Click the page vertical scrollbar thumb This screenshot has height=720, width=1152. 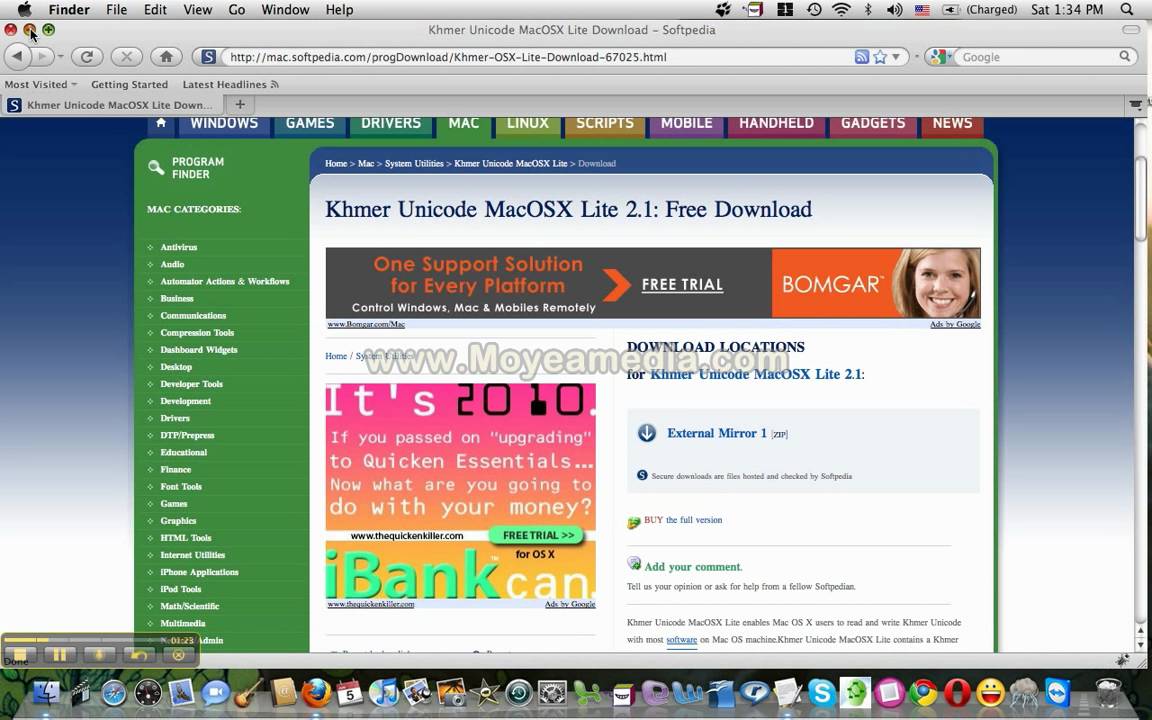(1140, 198)
